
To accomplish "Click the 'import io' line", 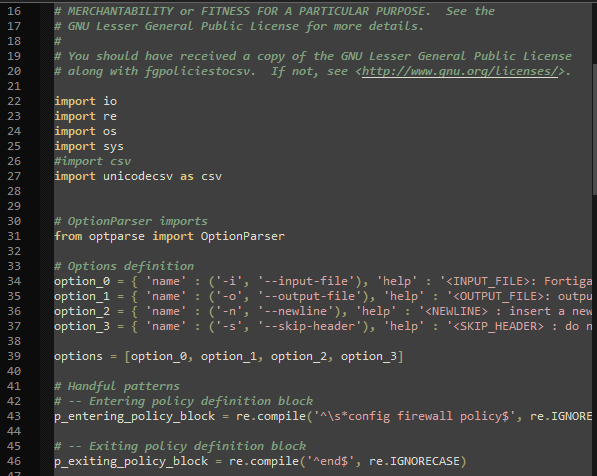I will [85, 101].
